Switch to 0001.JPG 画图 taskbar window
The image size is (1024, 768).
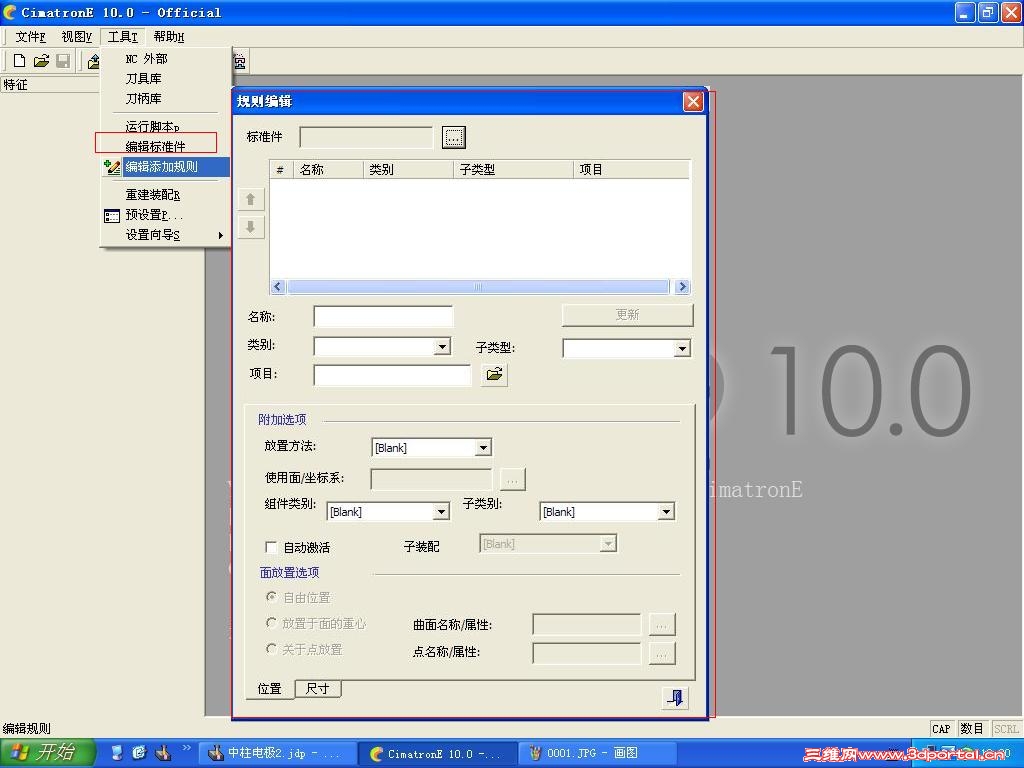click(x=596, y=754)
